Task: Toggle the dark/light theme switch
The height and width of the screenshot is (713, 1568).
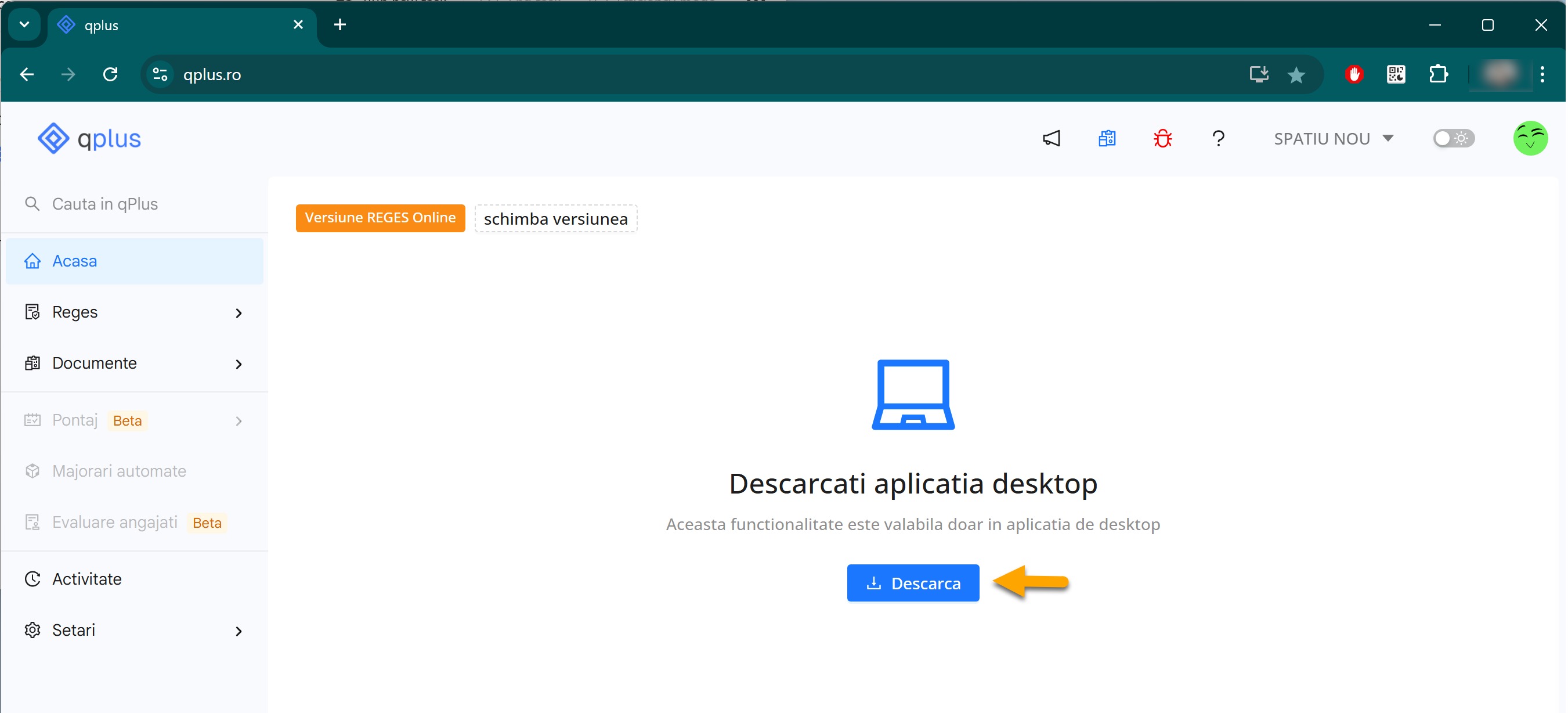Action: pos(1454,139)
